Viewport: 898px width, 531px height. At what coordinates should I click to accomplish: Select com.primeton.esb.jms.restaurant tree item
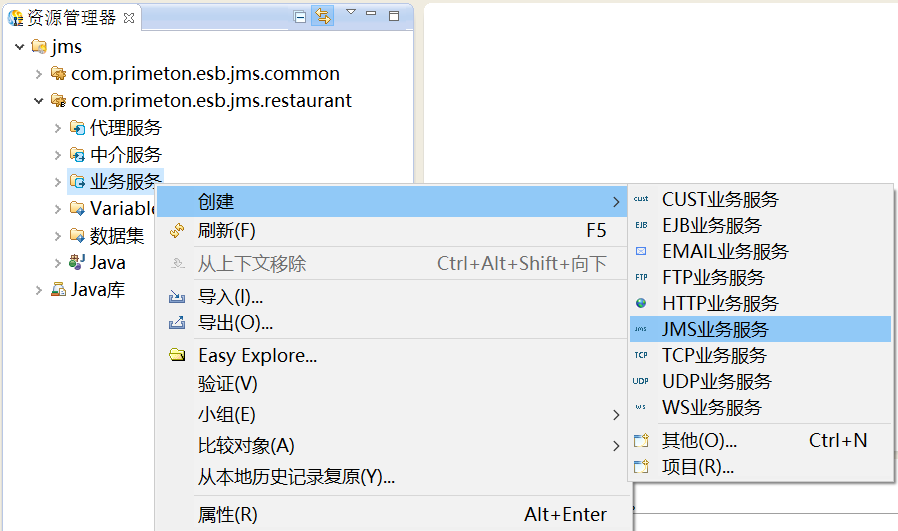[x=211, y=100]
